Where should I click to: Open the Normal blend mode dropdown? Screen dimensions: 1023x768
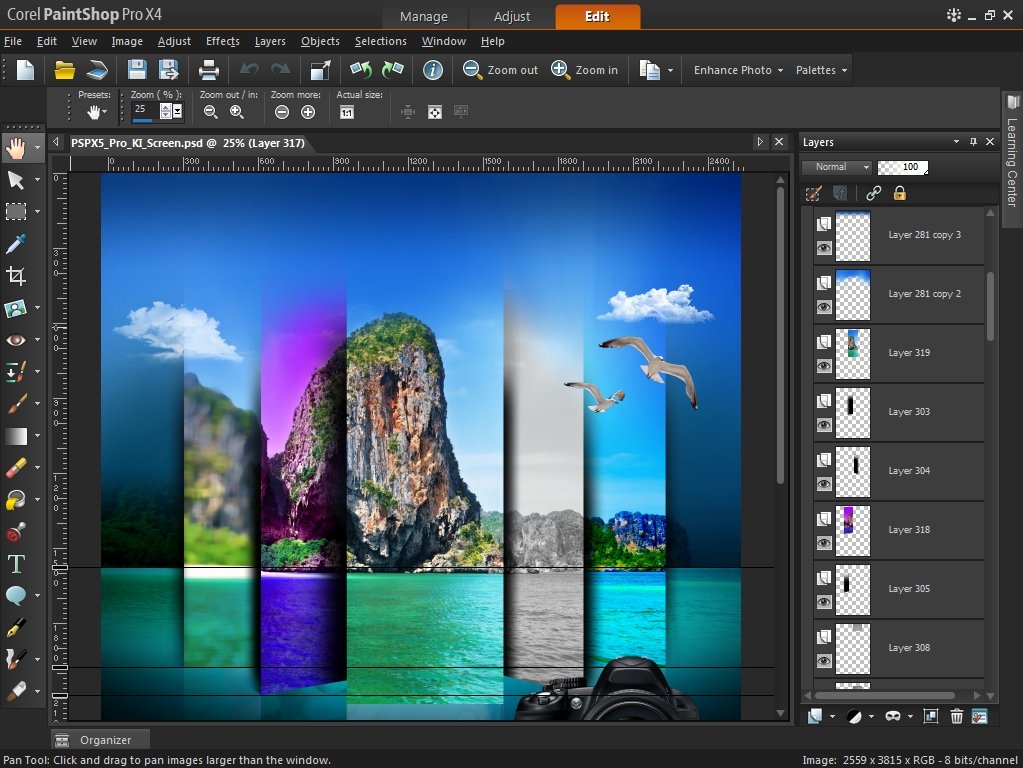pos(837,167)
